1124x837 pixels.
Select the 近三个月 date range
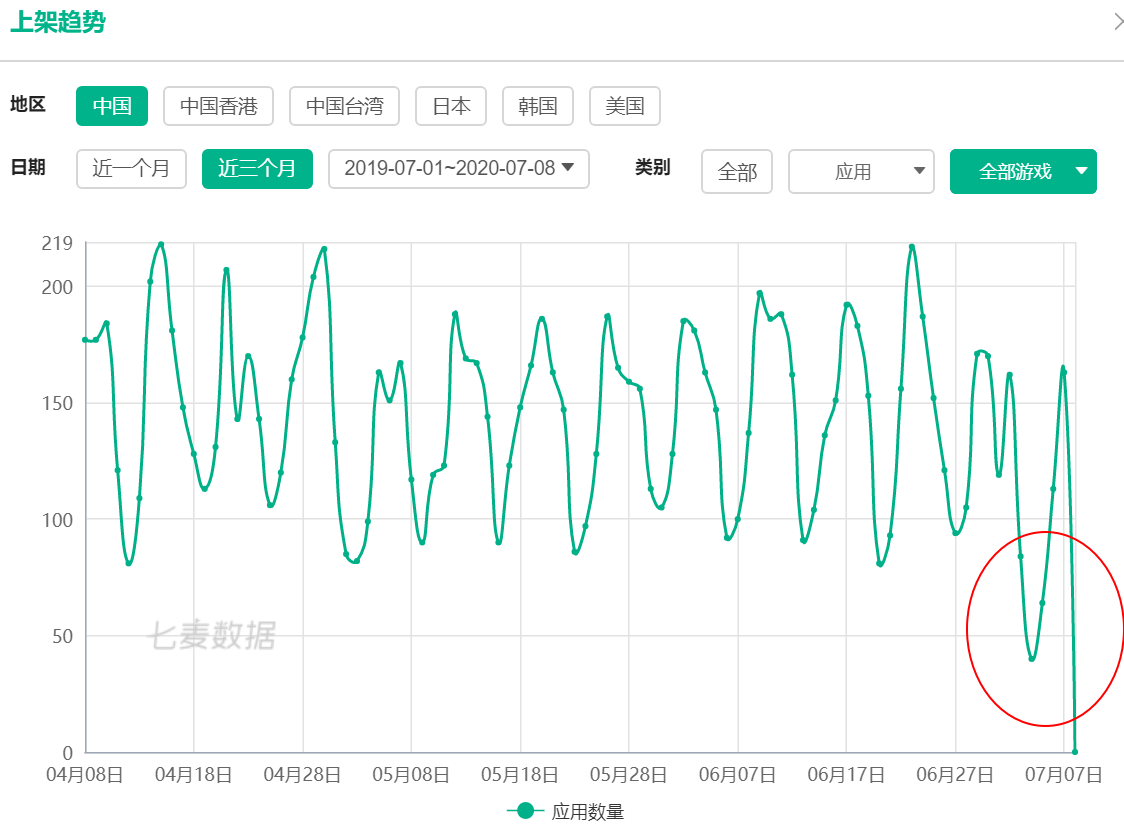(257, 169)
